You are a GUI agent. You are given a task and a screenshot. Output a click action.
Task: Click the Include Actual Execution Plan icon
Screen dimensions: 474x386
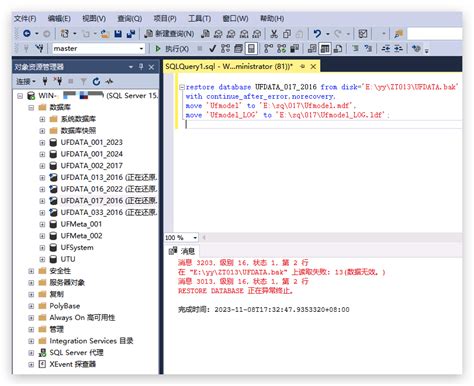268,49
